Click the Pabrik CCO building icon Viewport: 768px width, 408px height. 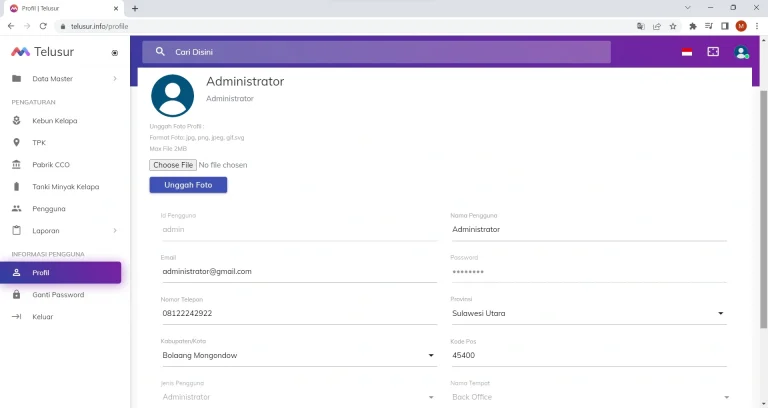point(16,165)
